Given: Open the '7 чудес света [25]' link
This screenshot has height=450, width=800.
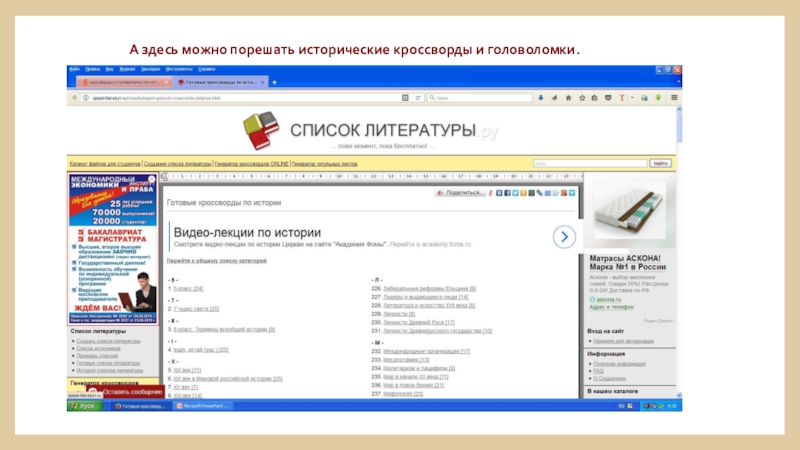Looking at the screenshot, I should tap(196, 309).
